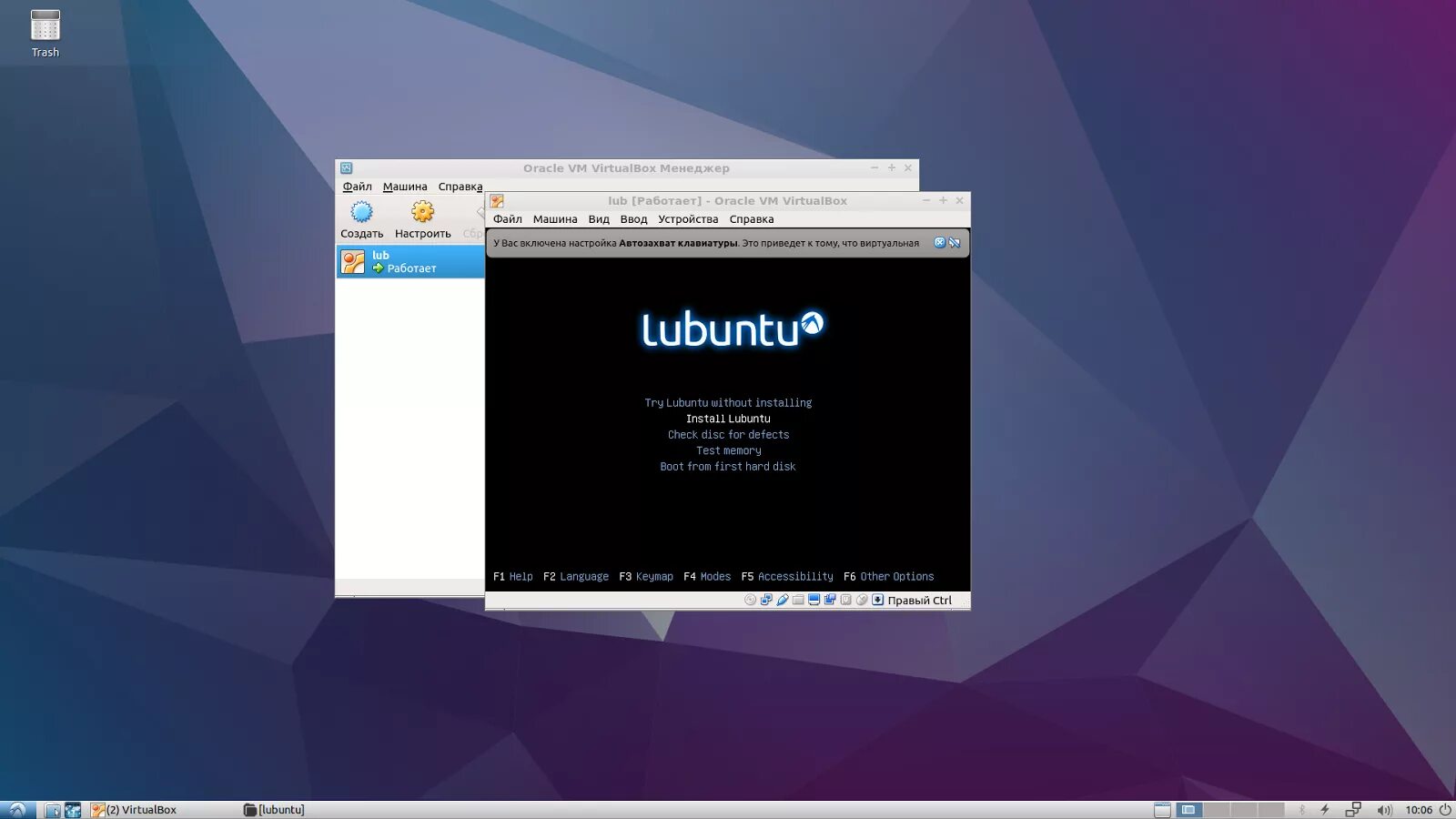Click the USB devices status icon
The image size is (1456, 819).
782,600
